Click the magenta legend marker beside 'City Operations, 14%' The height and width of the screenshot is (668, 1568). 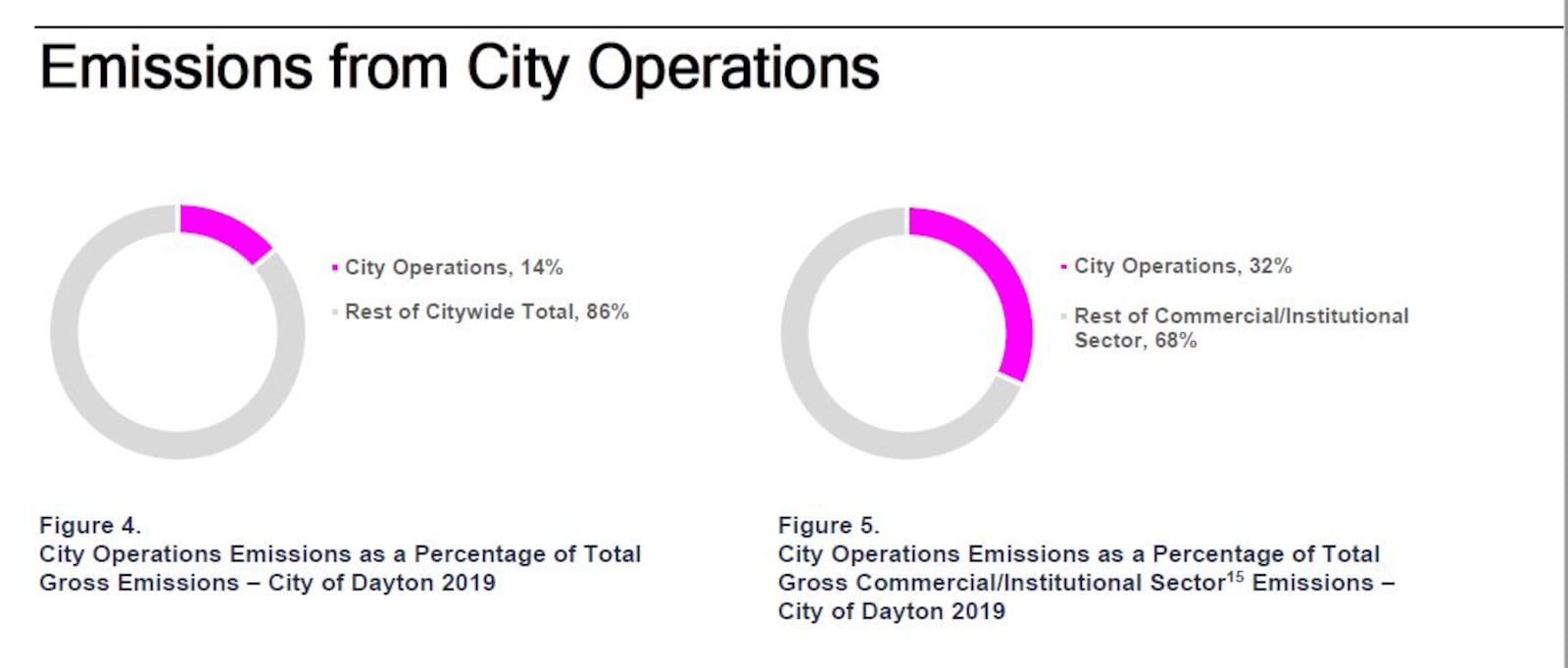click(x=335, y=267)
